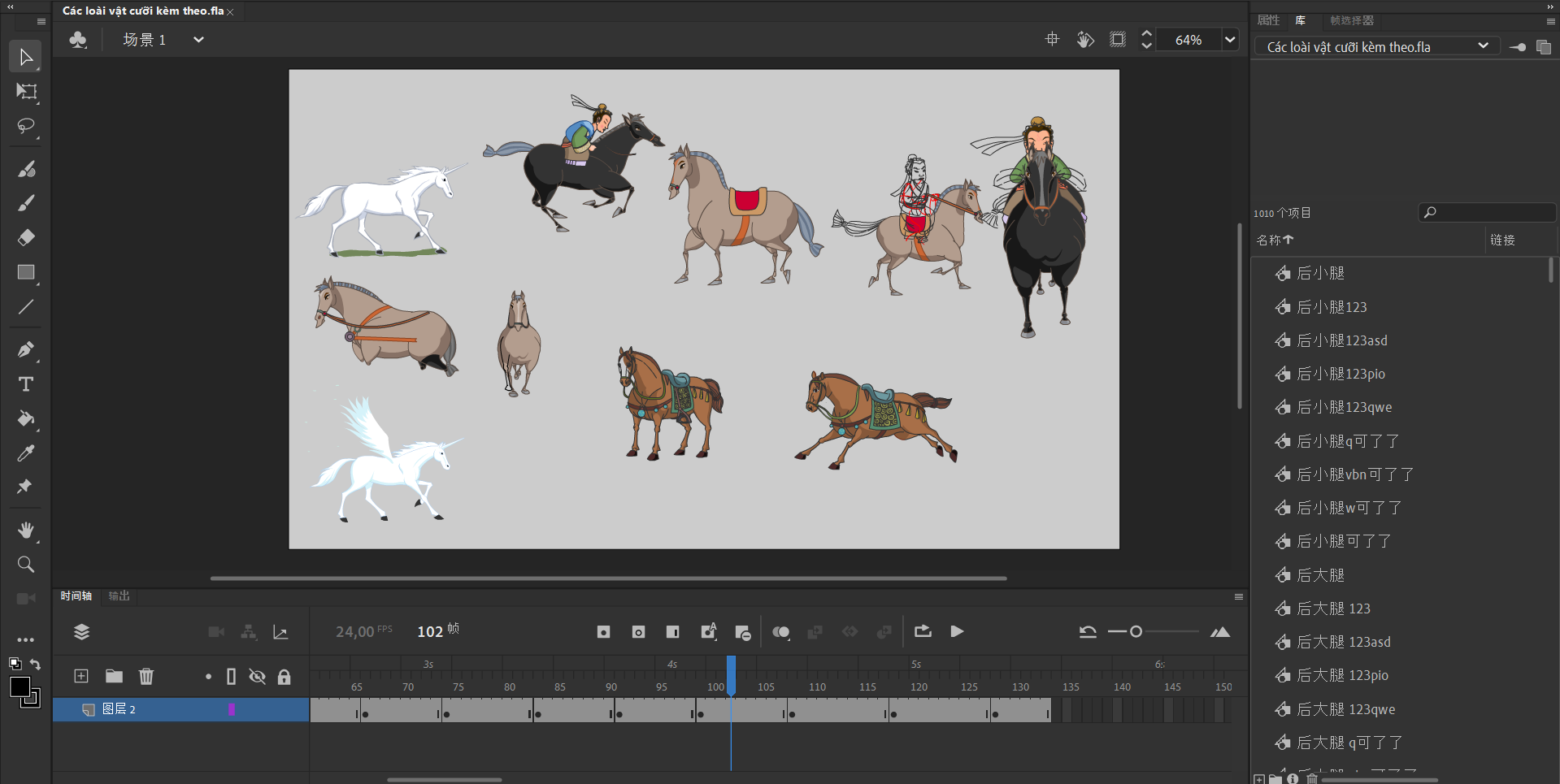Screen dimensions: 1560x784
Task: Play the timeline animation
Action: [x=957, y=631]
